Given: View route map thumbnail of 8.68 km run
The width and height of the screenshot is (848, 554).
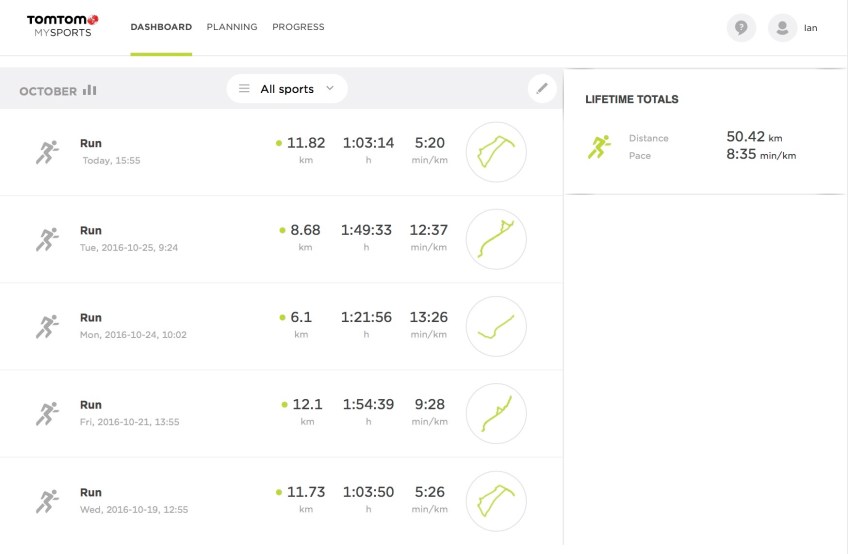Looking at the screenshot, I should pyautogui.click(x=496, y=239).
